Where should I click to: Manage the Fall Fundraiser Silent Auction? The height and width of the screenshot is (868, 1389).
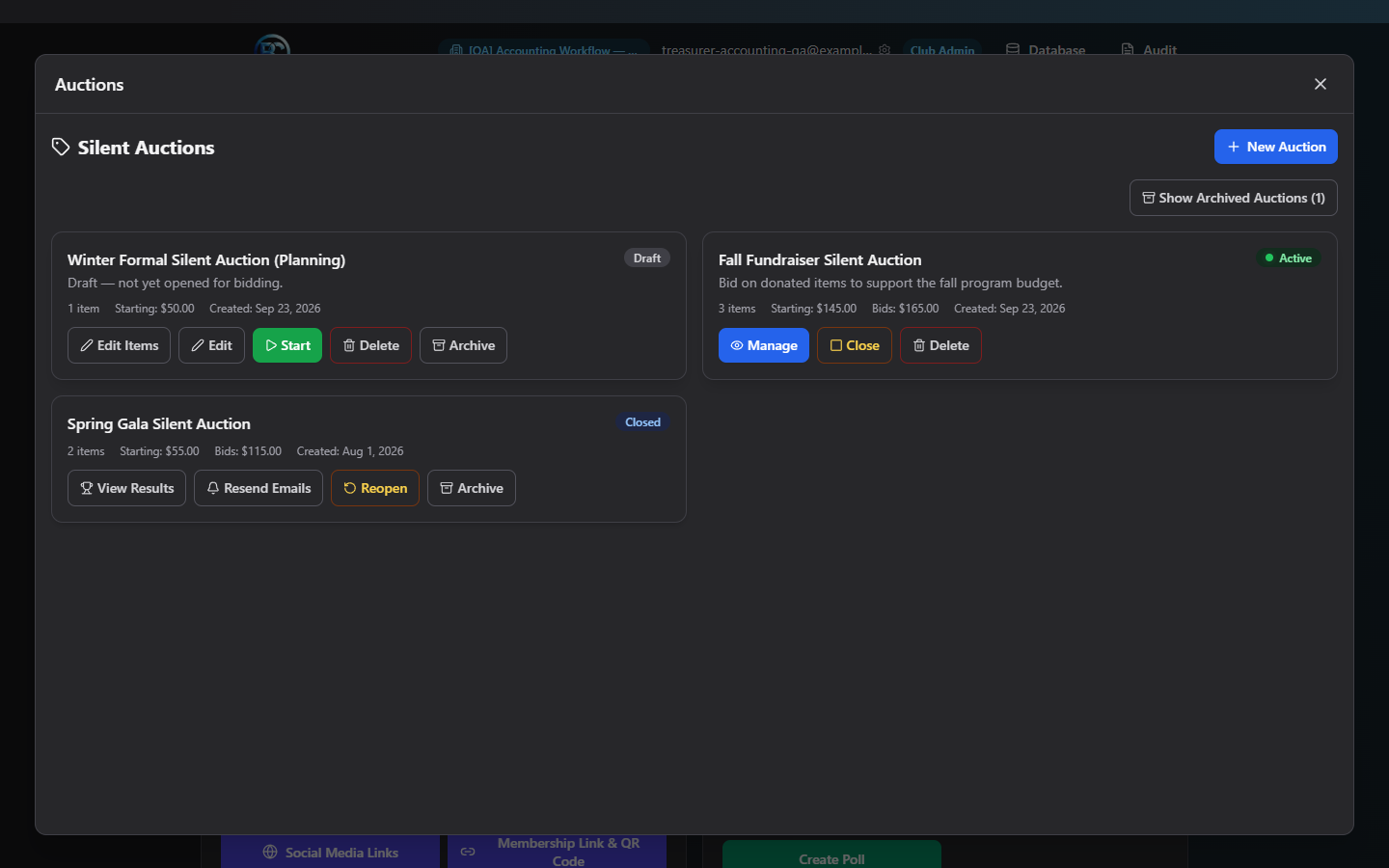tap(764, 345)
